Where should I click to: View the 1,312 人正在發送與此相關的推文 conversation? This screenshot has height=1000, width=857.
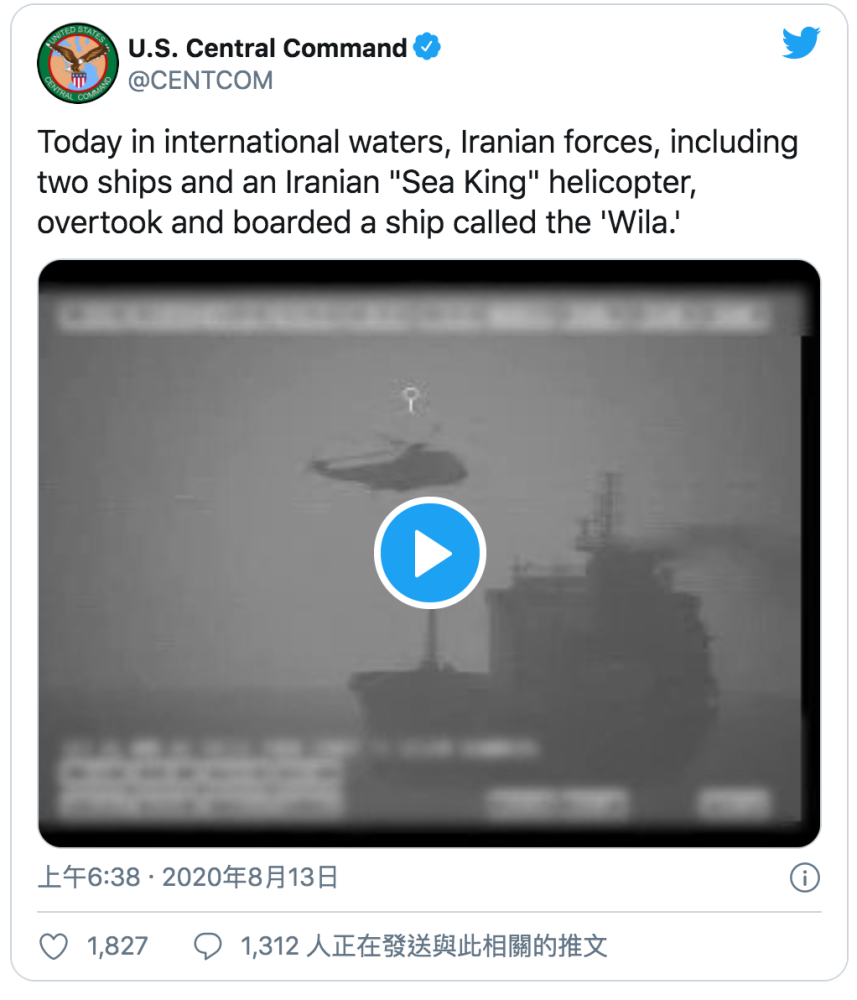click(x=423, y=946)
